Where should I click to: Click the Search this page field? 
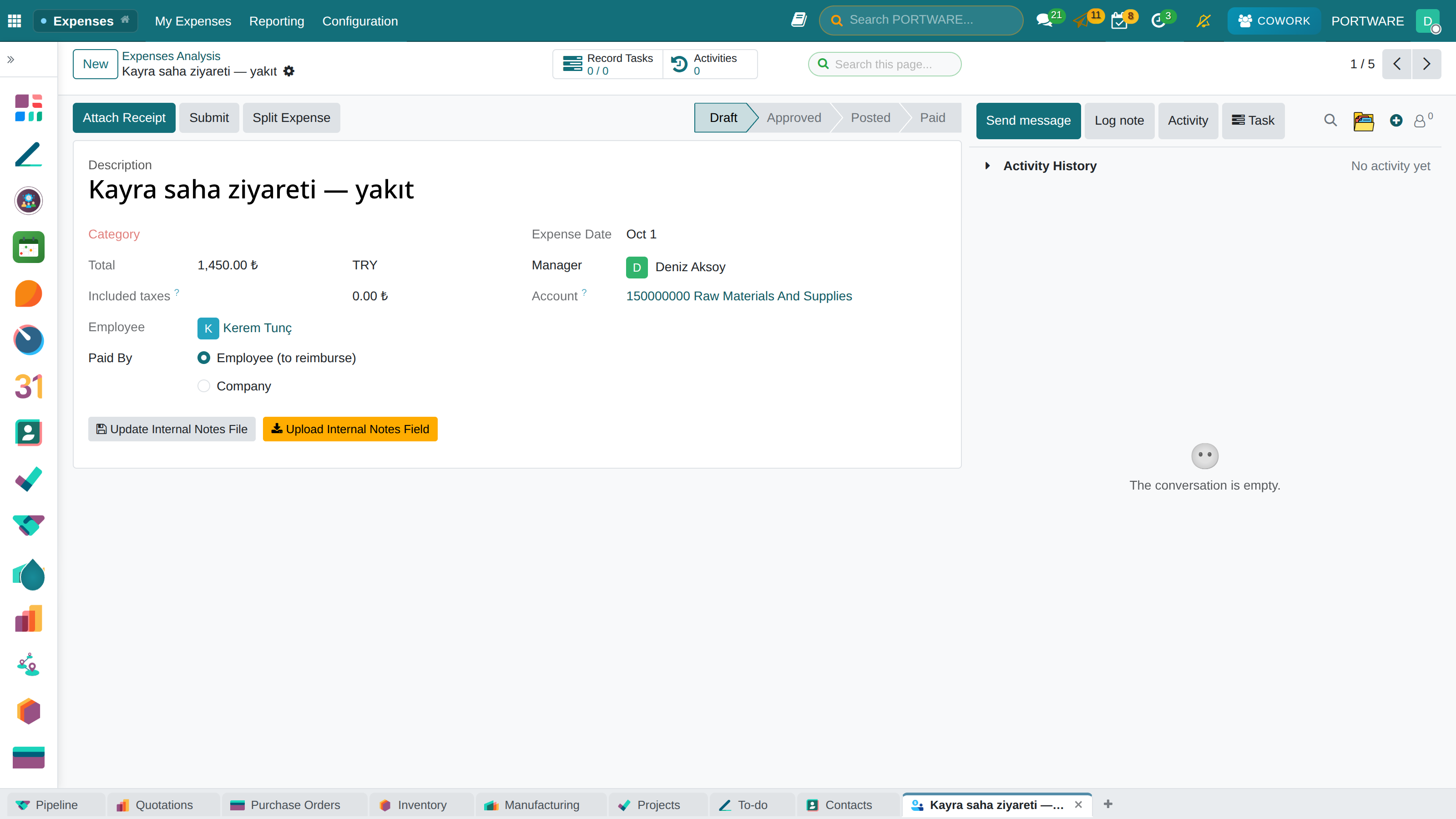[885, 64]
